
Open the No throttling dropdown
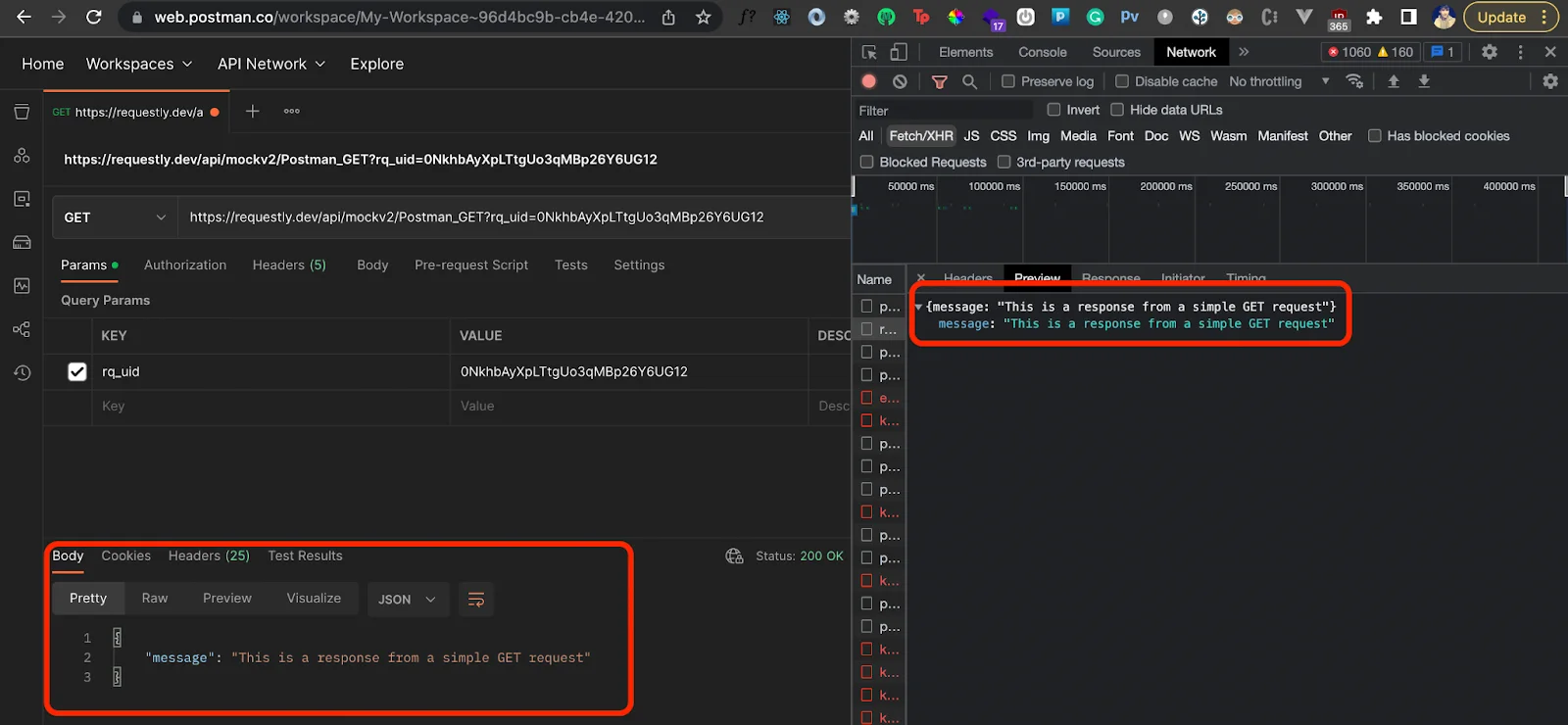click(x=1279, y=81)
